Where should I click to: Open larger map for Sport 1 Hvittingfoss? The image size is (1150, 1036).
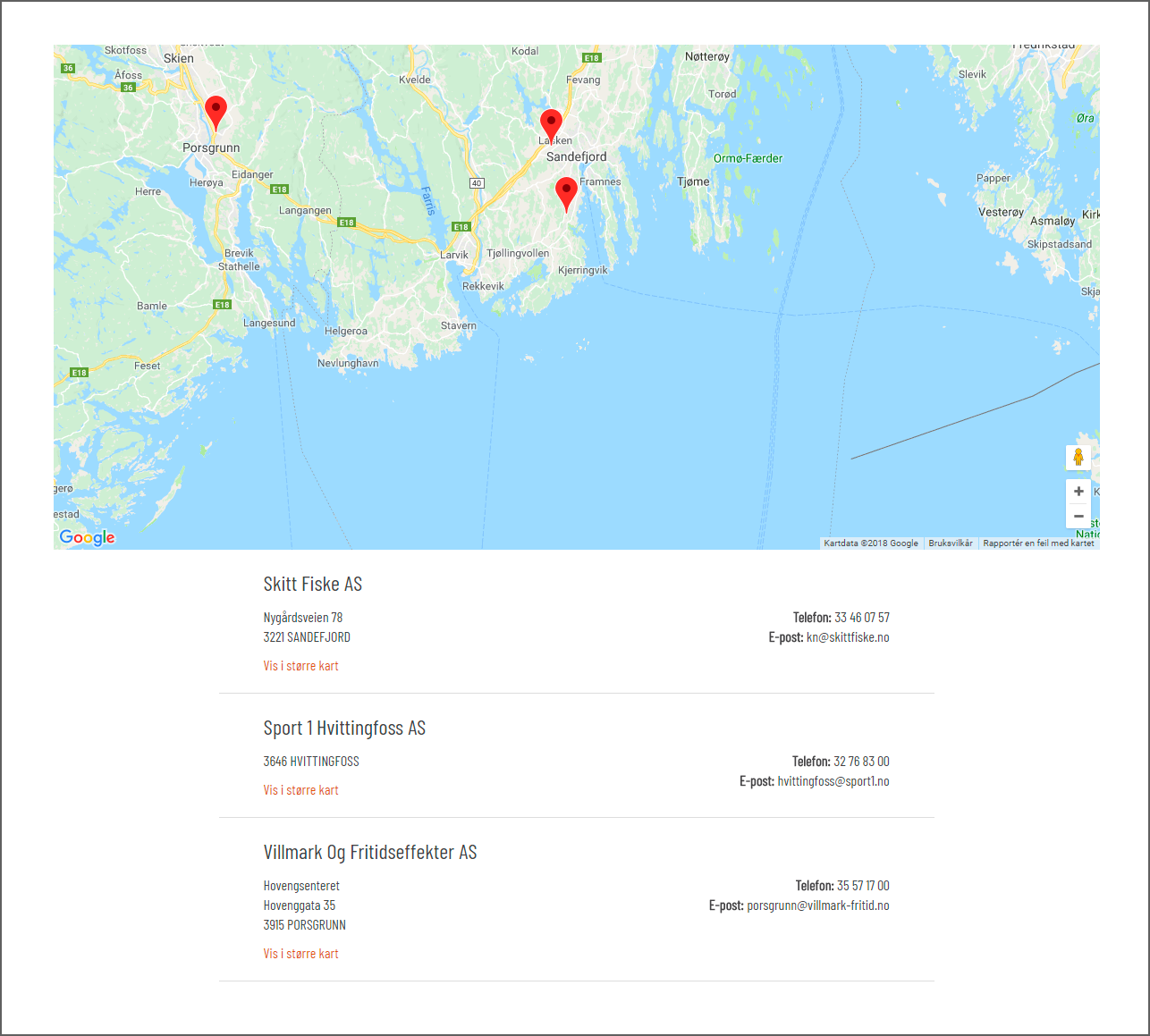coord(300,790)
